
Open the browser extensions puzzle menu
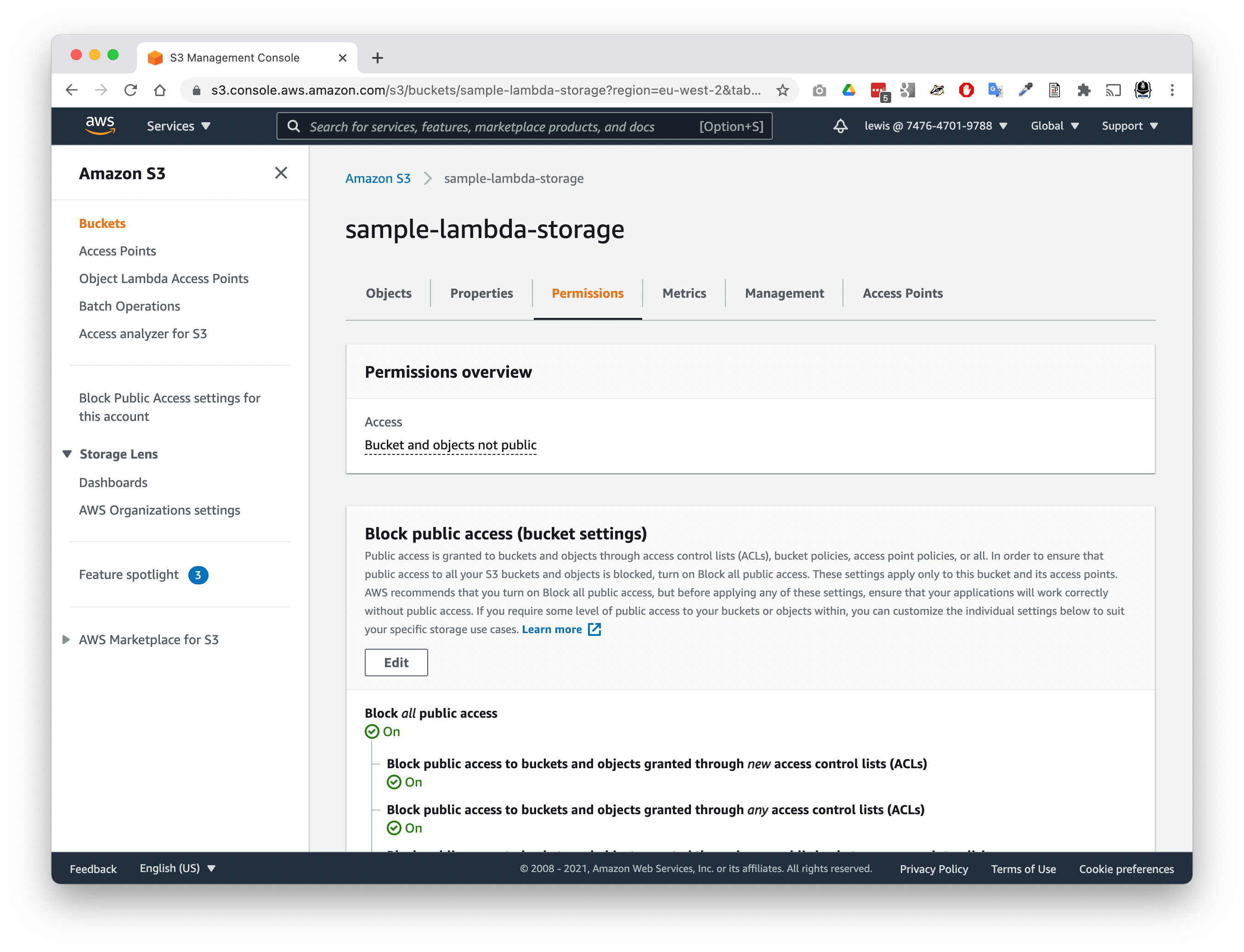[1084, 90]
